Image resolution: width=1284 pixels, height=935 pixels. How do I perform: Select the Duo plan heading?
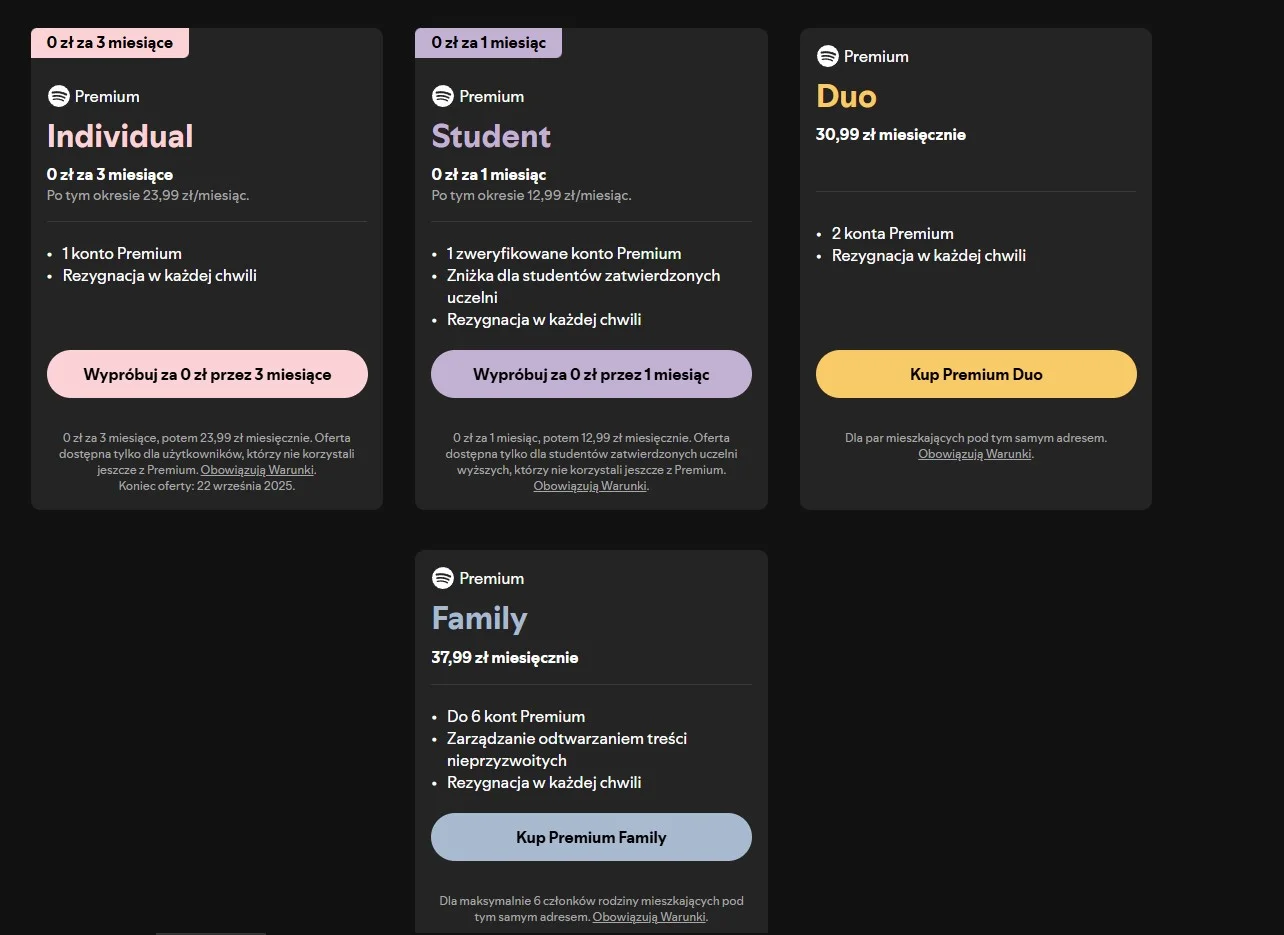pyautogui.click(x=846, y=96)
